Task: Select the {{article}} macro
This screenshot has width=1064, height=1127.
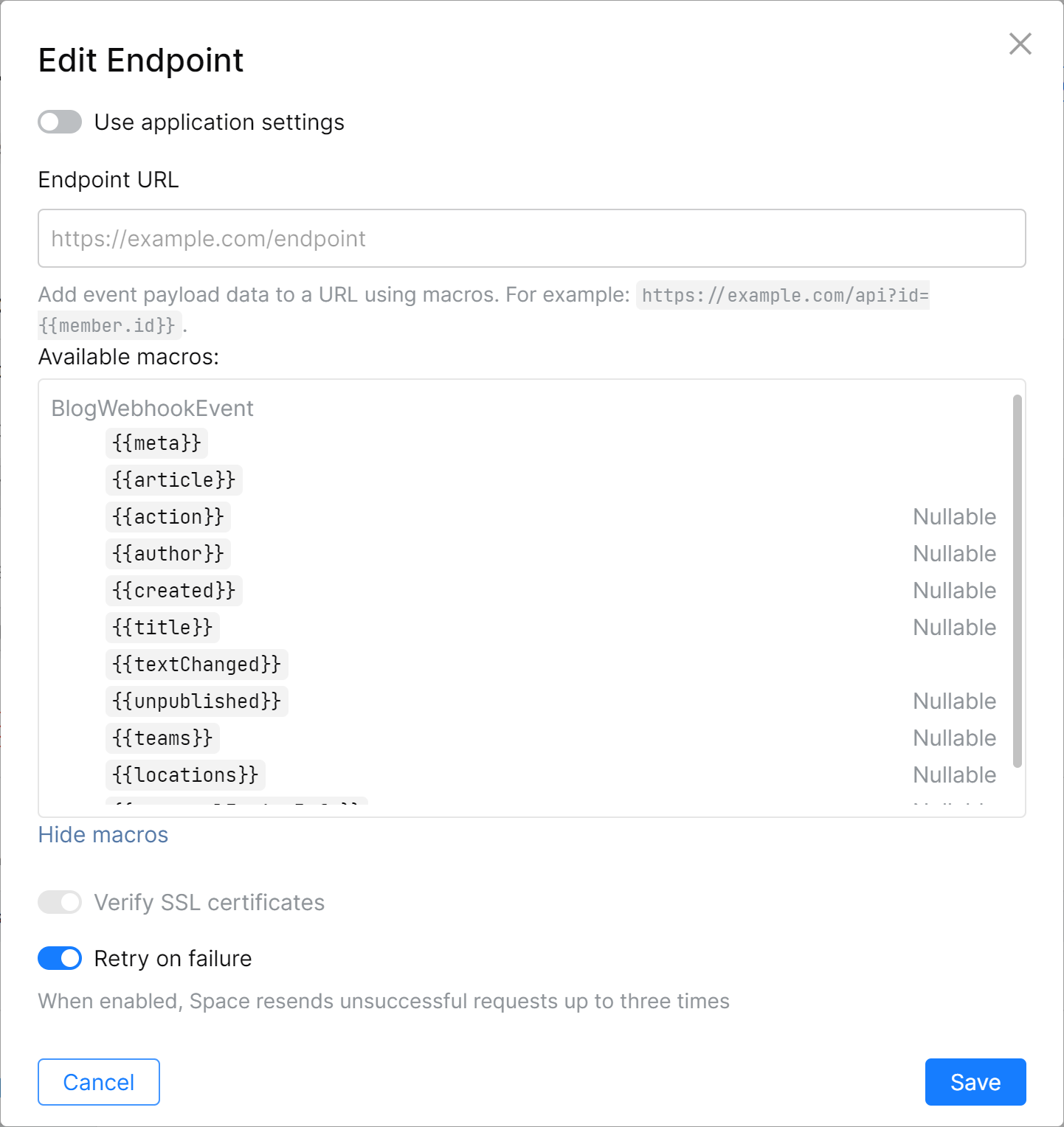Action: (174, 480)
